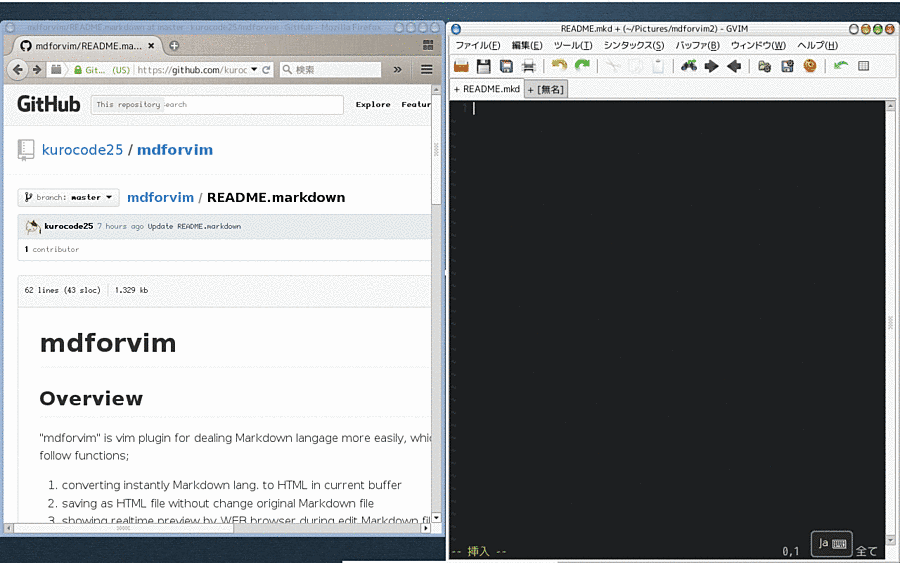Open the ウィンドウ(W) menu in GVIM
This screenshot has width=900, height=563.
[758, 45]
